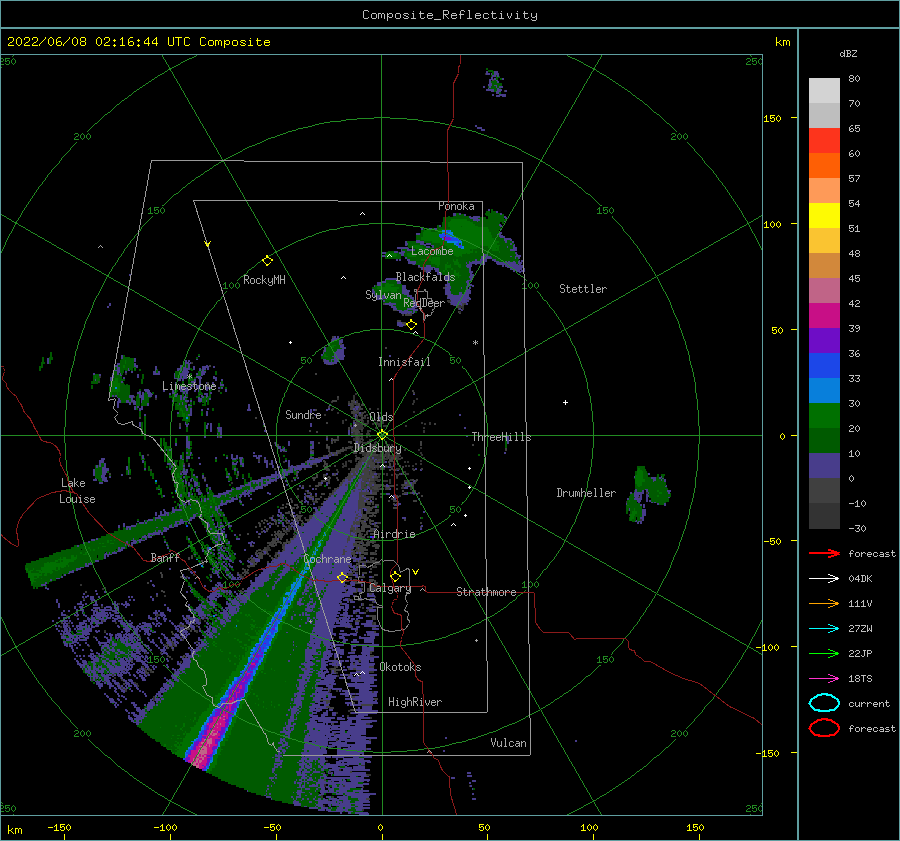Select the orange 111V arrow icon
This screenshot has height=841, width=900.
tap(824, 603)
